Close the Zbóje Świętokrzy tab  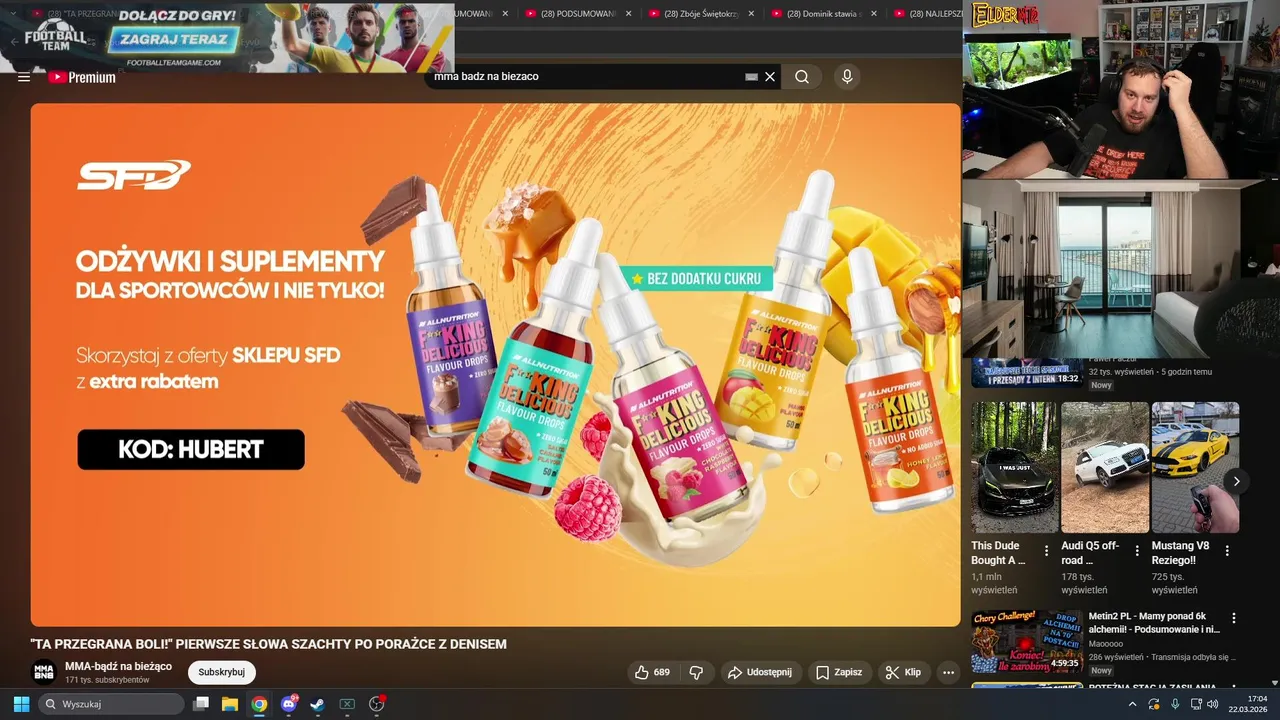click(752, 14)
